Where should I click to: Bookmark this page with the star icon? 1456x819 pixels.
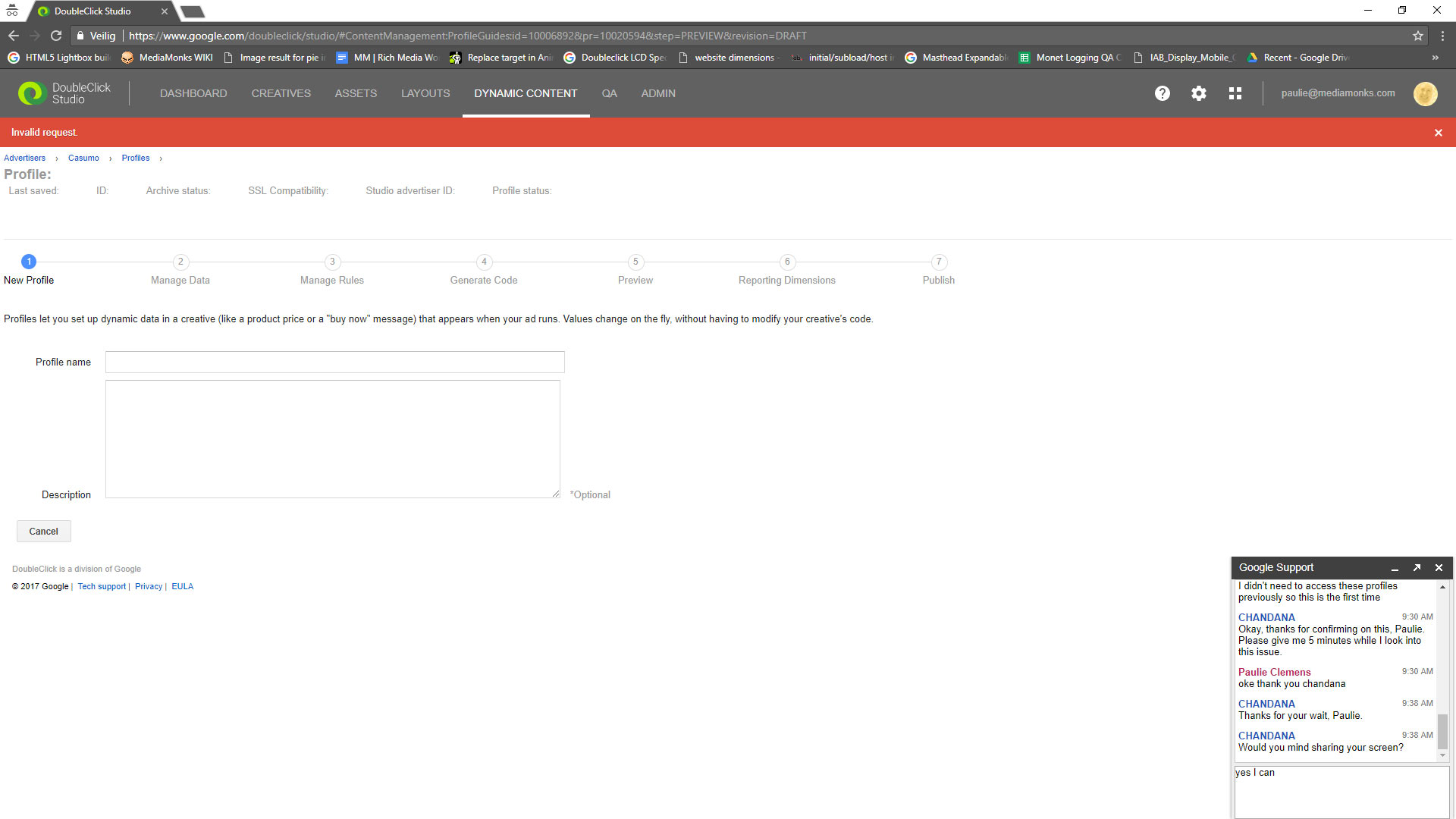click(x=1418, y=36)
